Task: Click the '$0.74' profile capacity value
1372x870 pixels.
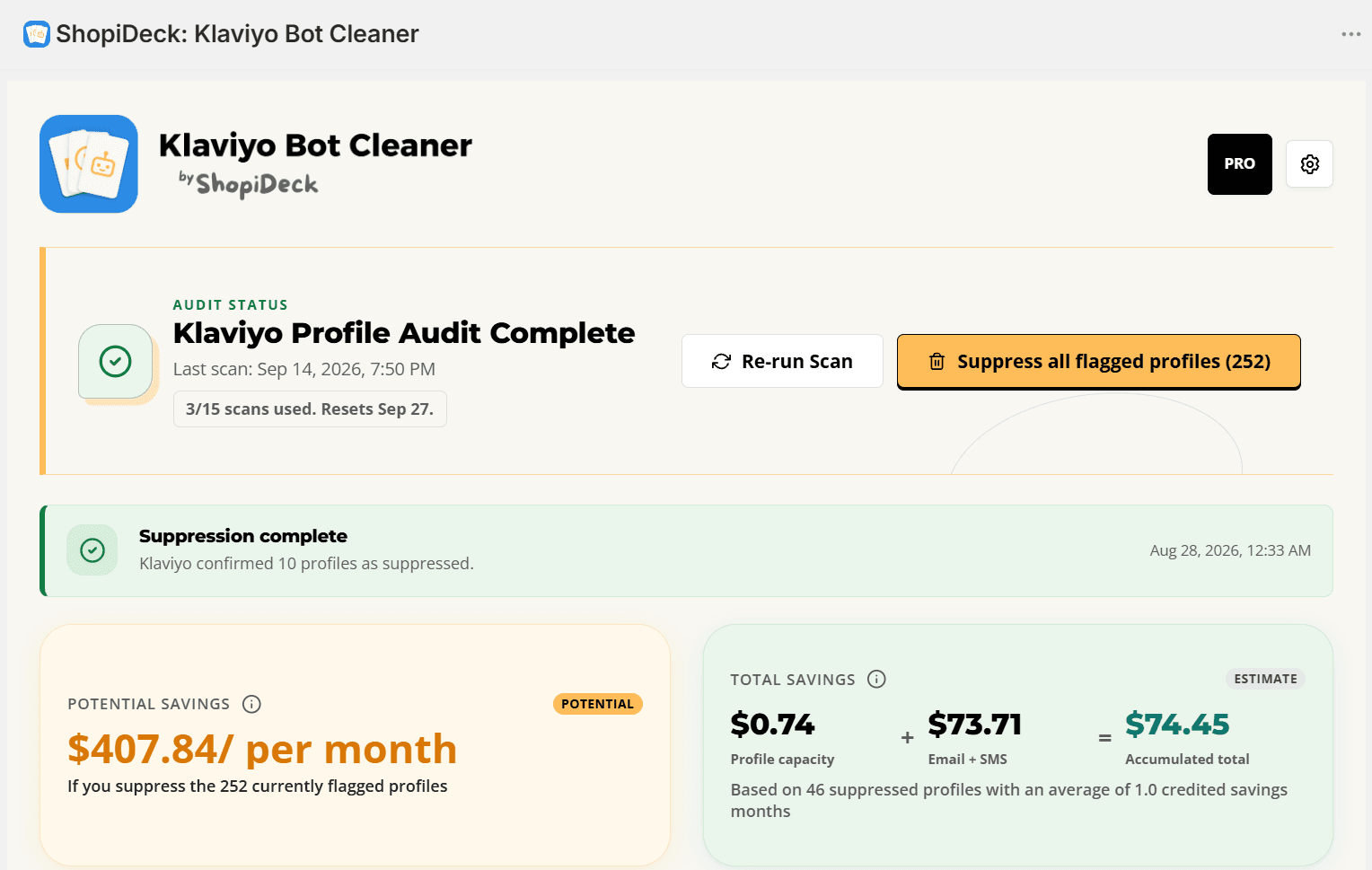Action: coord(772,724)
